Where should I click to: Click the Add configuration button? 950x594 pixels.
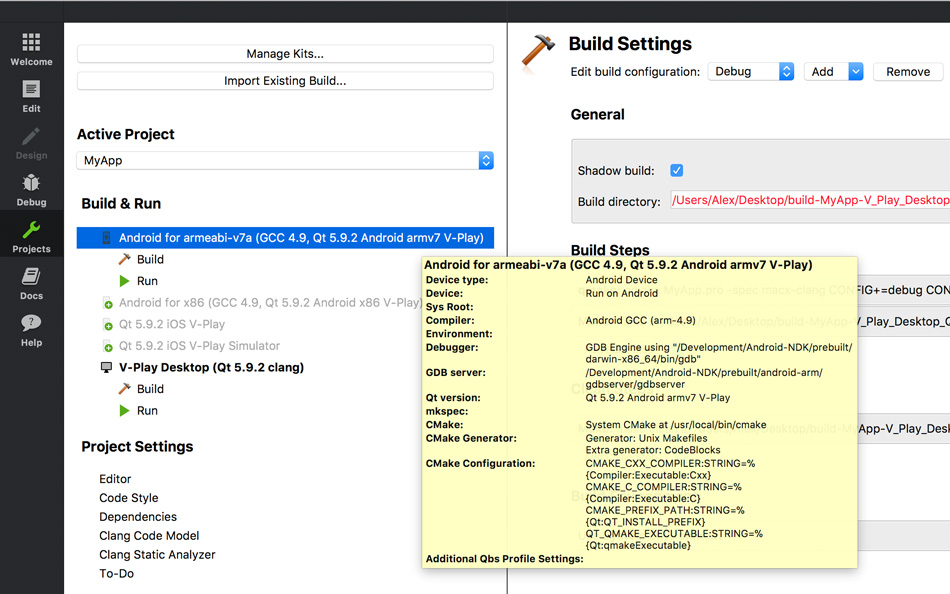point(826,72)
